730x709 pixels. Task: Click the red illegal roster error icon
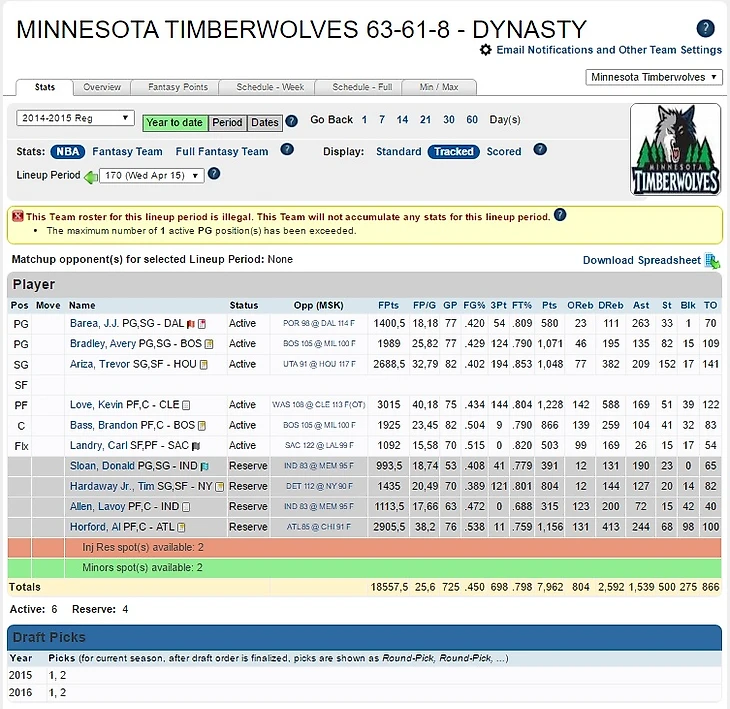pos(18,216)
